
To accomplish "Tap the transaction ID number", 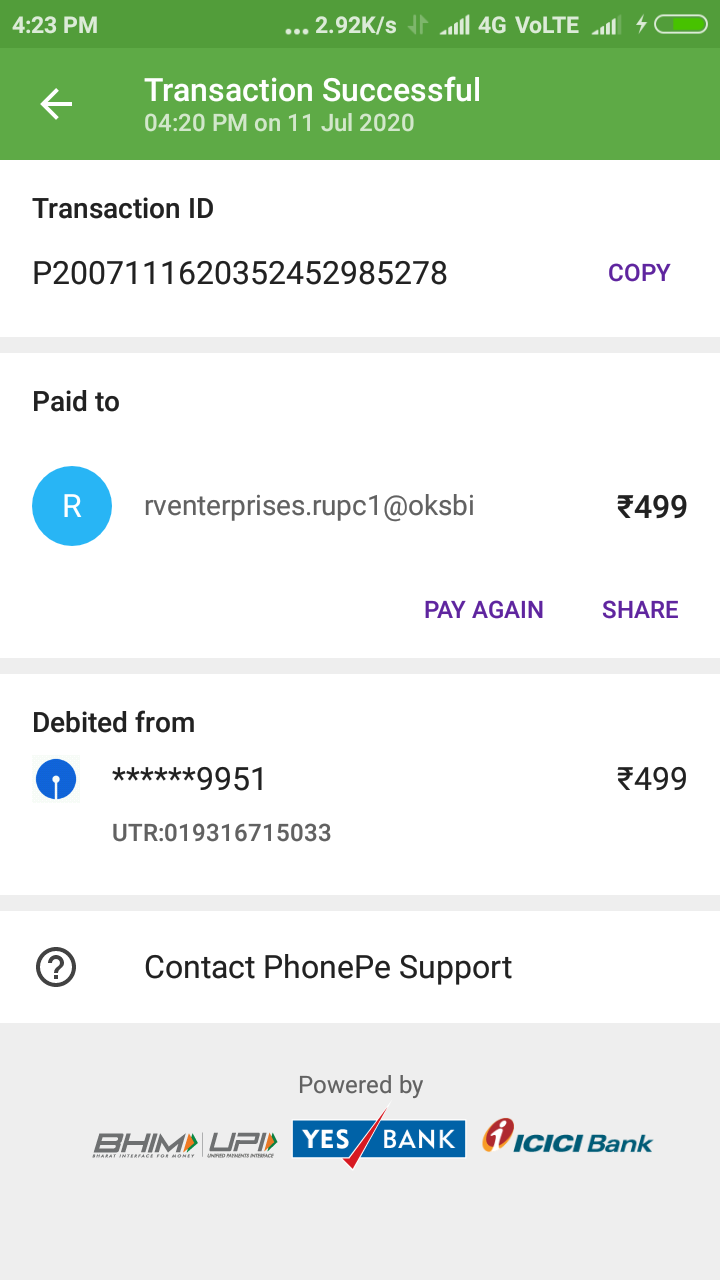I will 240,273.
